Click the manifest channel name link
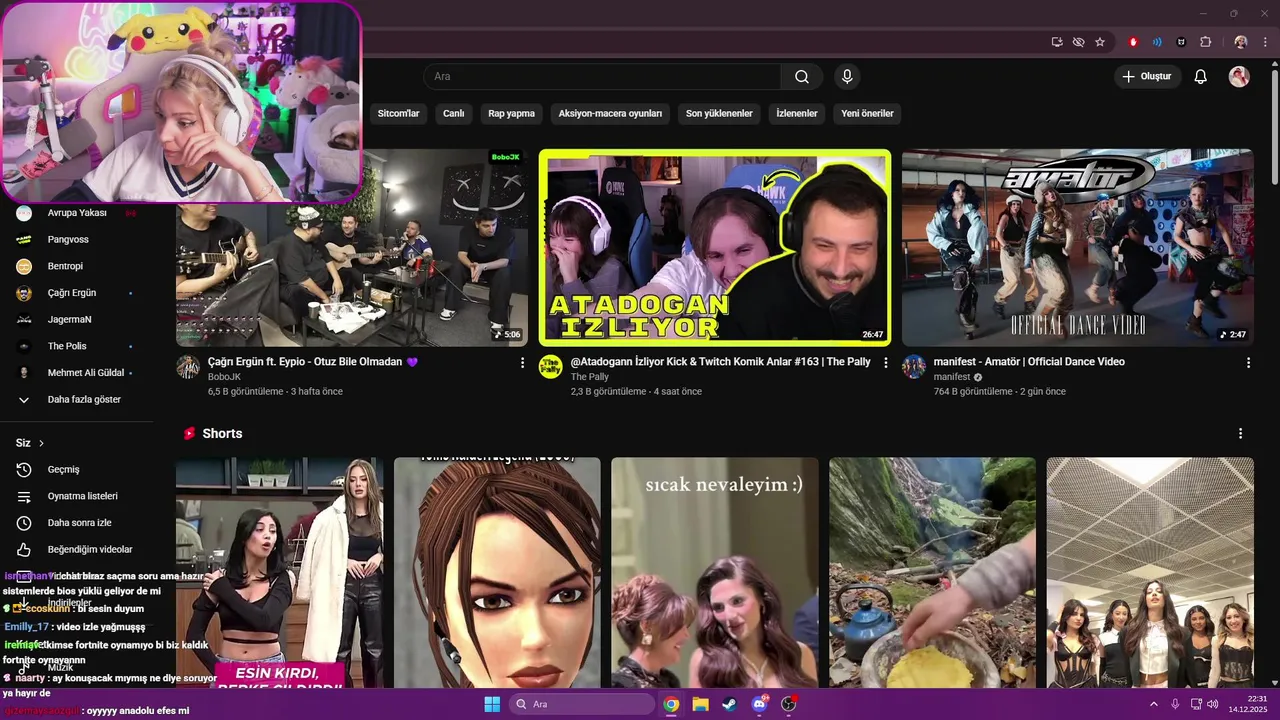Image resolution: width=1280 pixels, height=720 pixels. 952,377
